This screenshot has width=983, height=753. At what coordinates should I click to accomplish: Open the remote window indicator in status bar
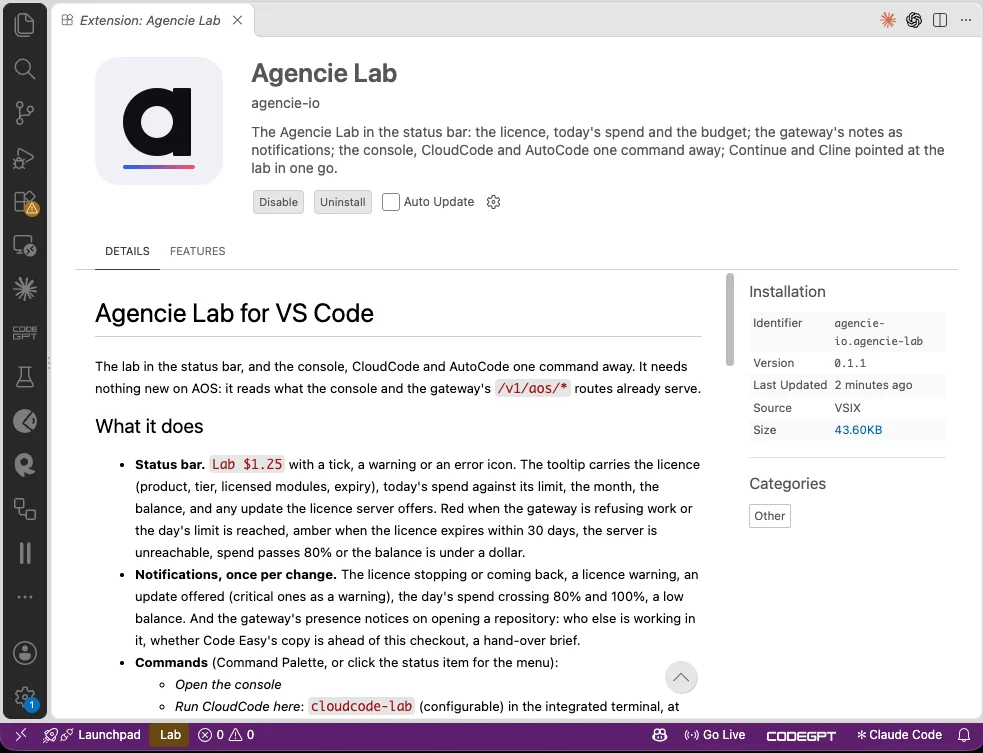(x=21, y=735)
